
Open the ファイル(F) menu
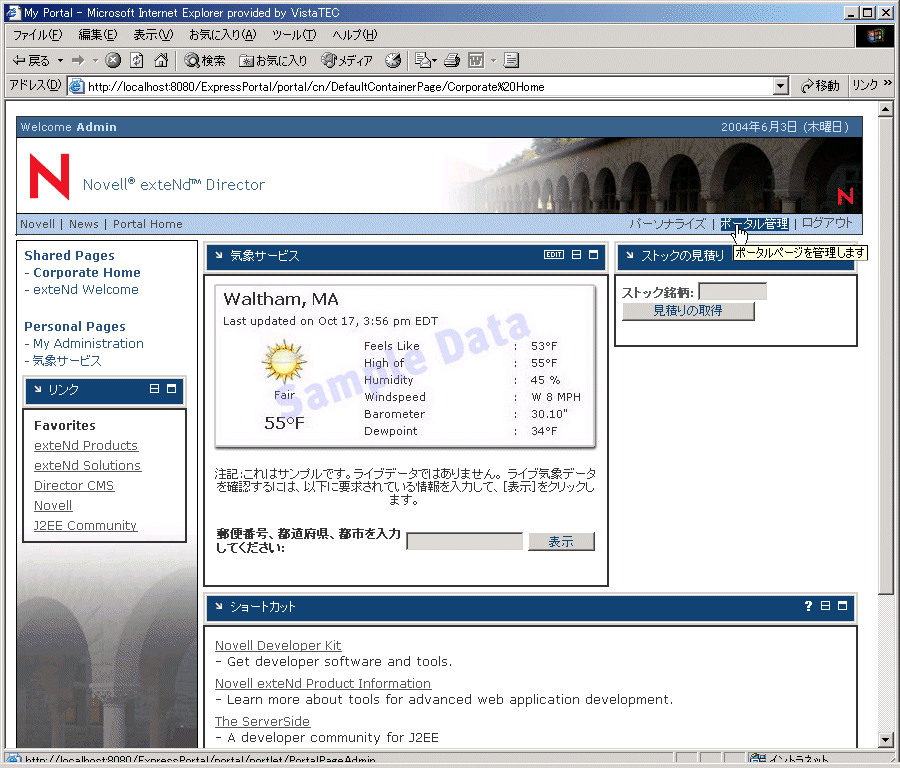click(37, 35)
